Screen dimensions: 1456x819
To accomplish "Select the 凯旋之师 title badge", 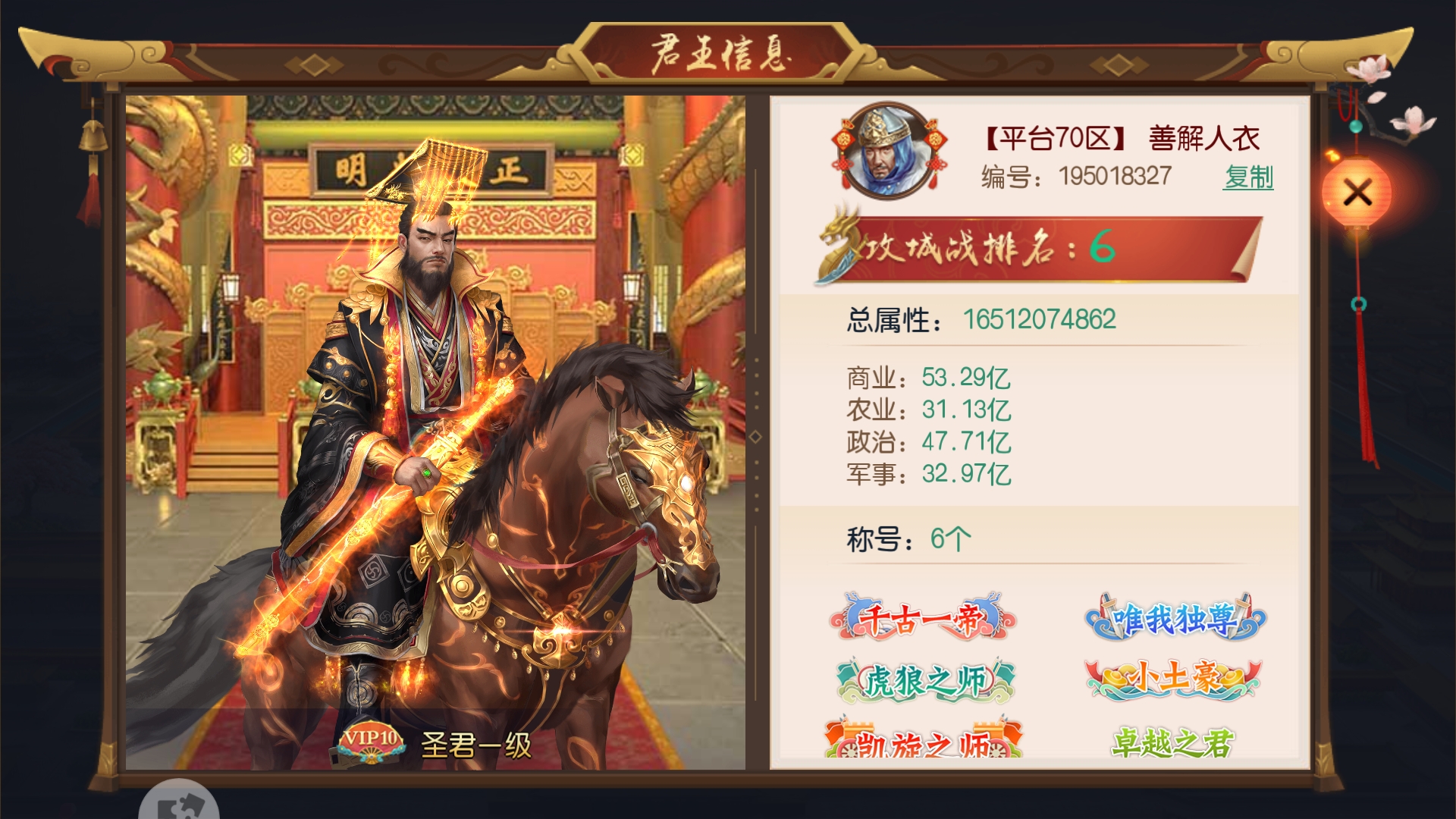I will 924,738.
